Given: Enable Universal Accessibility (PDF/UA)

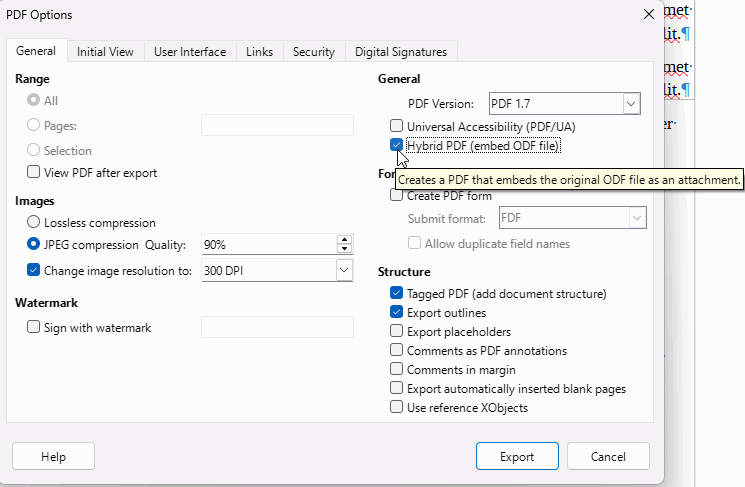Looking at the screenshot, I should coord(396,126).
